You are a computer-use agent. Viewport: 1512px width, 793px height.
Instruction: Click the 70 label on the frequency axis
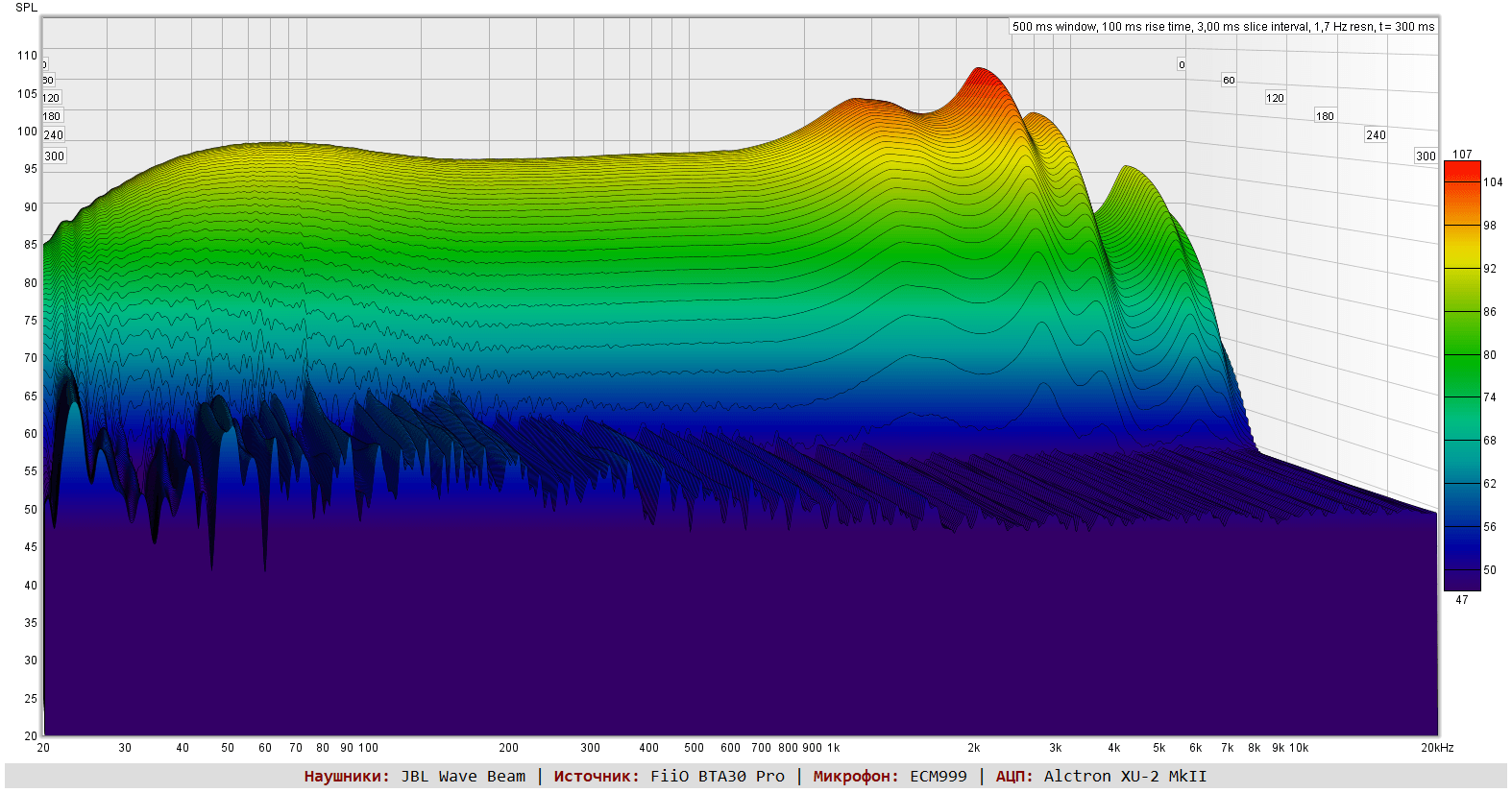(296, 748)
